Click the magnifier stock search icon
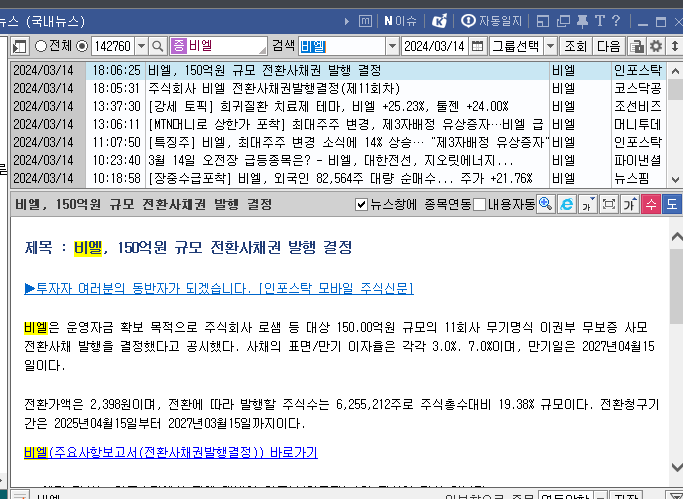The image size is (683, 499). (158, 46)
